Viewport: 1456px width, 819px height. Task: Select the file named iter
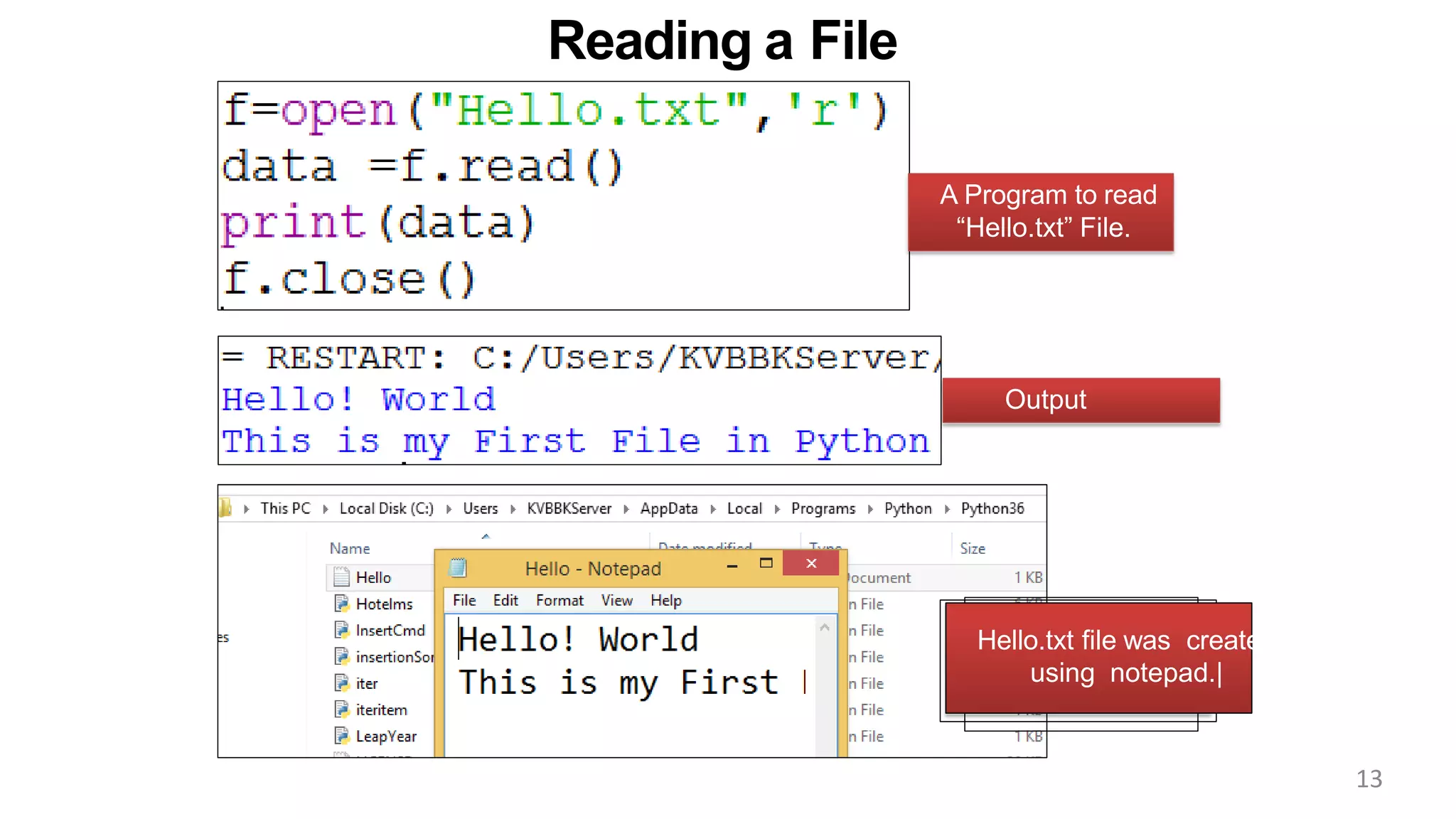[x=367, y=683]
